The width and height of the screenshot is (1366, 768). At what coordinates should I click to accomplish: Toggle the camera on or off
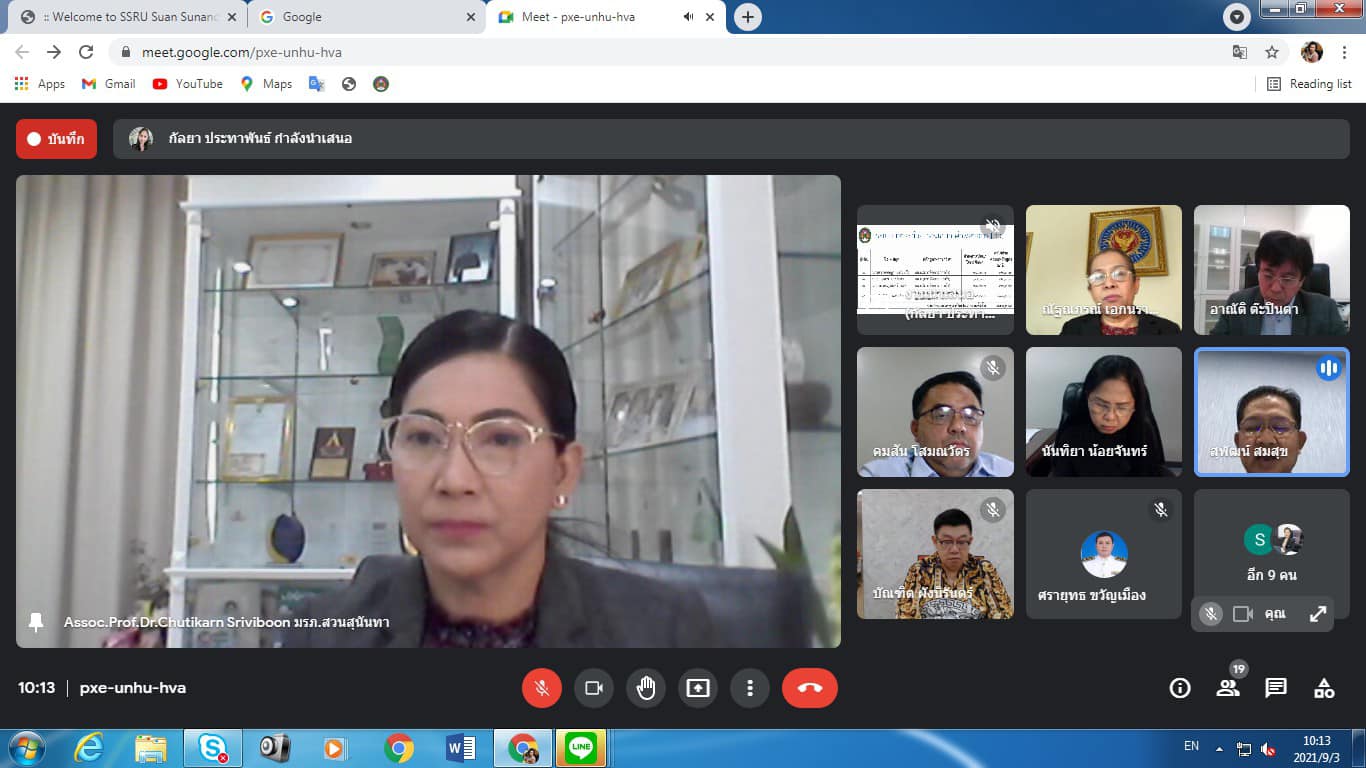click(x=593, y=688)
